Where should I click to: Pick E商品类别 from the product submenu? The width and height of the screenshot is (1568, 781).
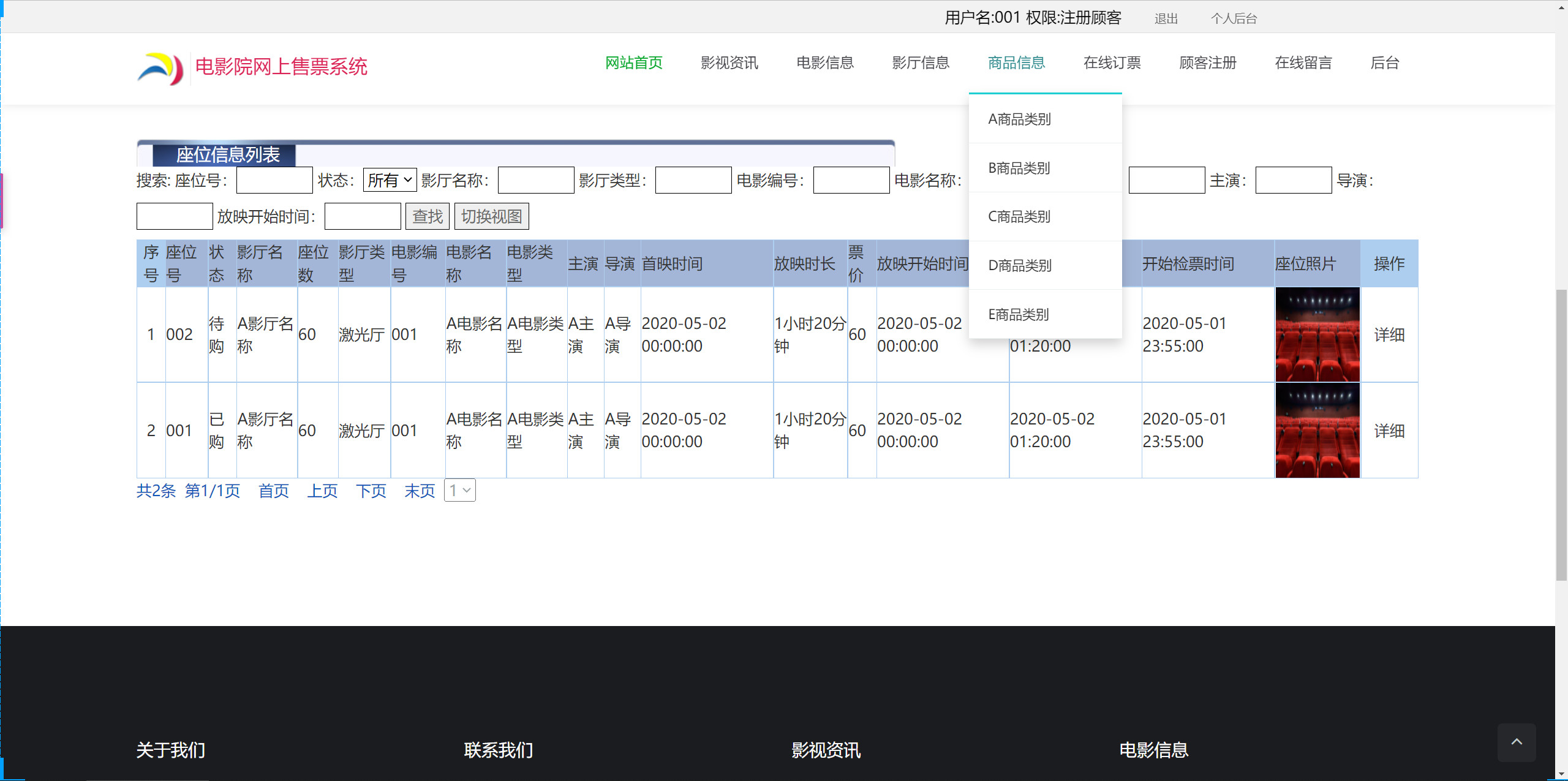(x=1019, y=314)
